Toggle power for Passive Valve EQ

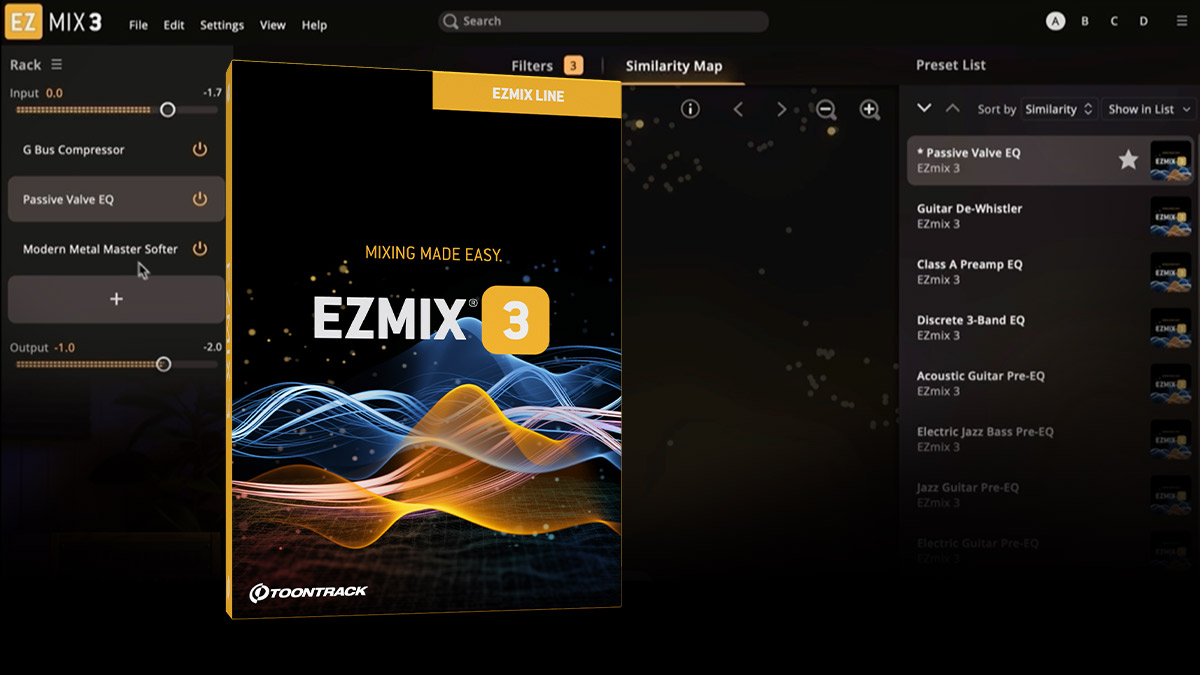[200, 199]
